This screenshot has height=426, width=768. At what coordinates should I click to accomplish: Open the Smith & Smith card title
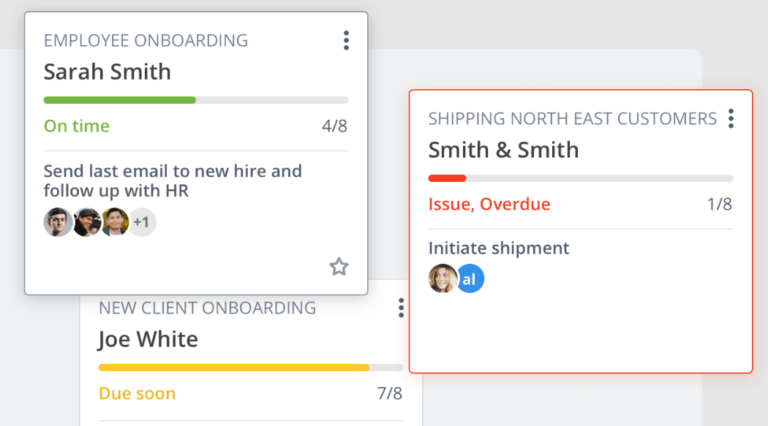[x=503, y=150]
